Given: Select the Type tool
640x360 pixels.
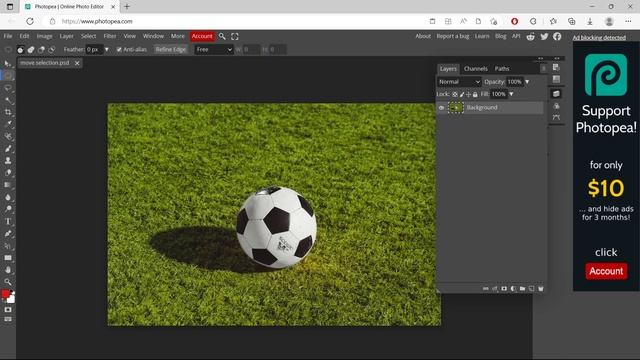Looking at the screenshot, I should pyautogui.click(x=8, y=221).
